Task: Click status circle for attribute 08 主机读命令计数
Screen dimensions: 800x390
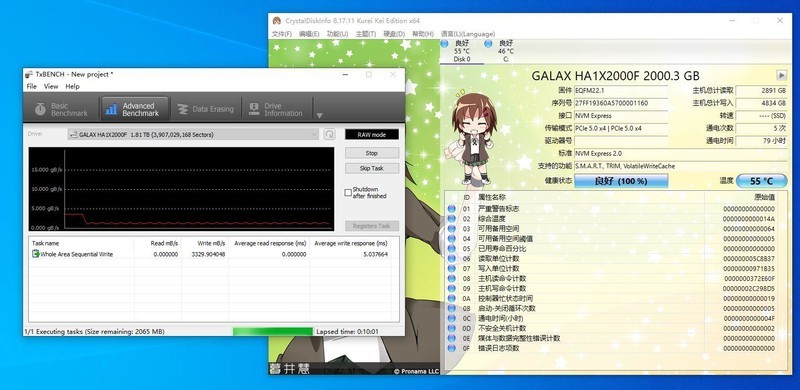Action: (452, 278)
